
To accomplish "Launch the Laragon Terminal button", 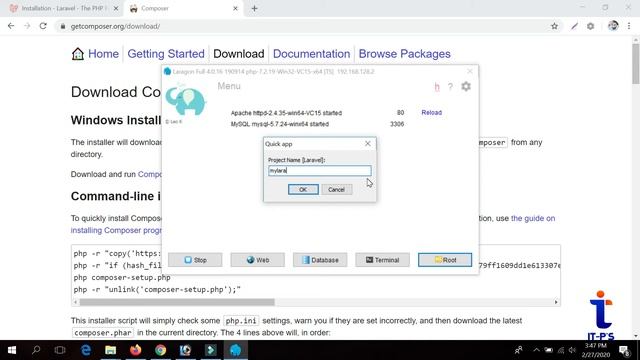I will click(x=382, y=260).
